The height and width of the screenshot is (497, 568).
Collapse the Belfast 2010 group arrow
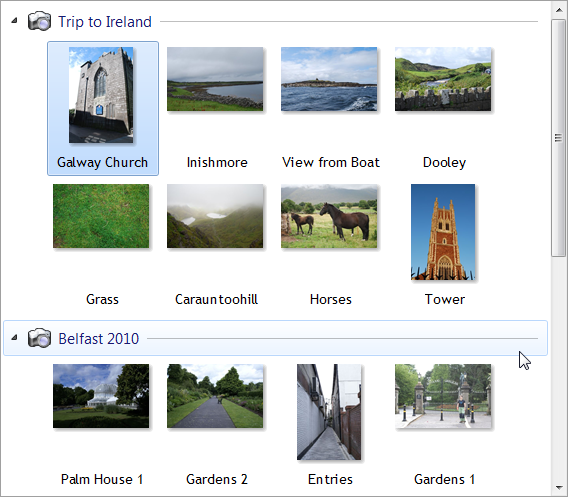click(14, 338)
